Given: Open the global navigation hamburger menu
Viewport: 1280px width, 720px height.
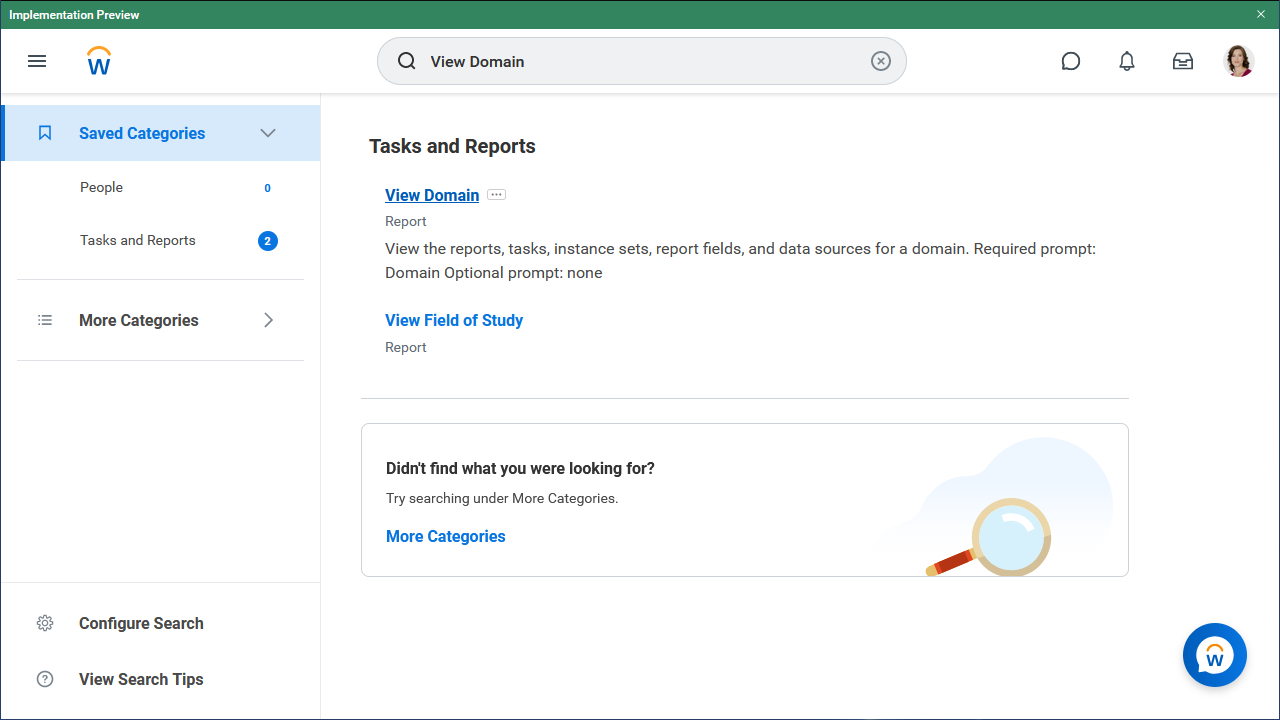Looking at the screenshot, I should click(37, 61).
